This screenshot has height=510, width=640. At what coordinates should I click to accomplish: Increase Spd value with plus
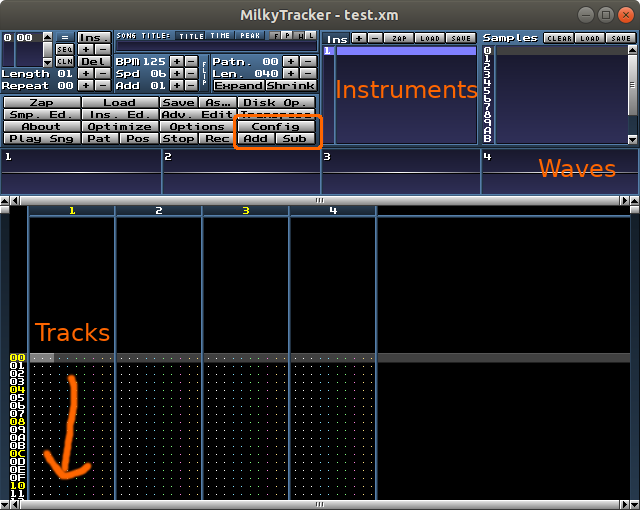click(x=176, y=73)
